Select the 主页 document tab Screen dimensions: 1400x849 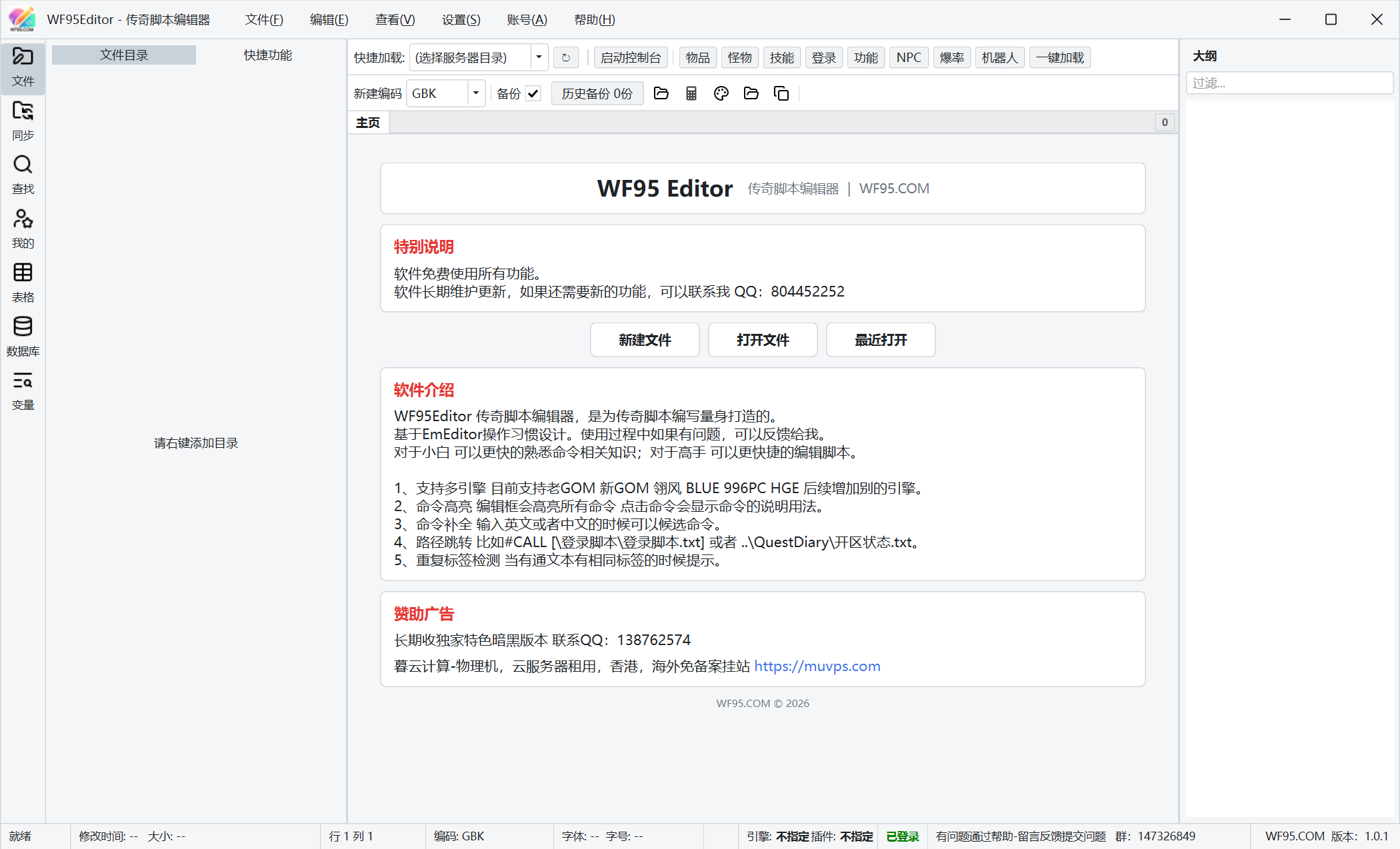click(x=368, y=123)
